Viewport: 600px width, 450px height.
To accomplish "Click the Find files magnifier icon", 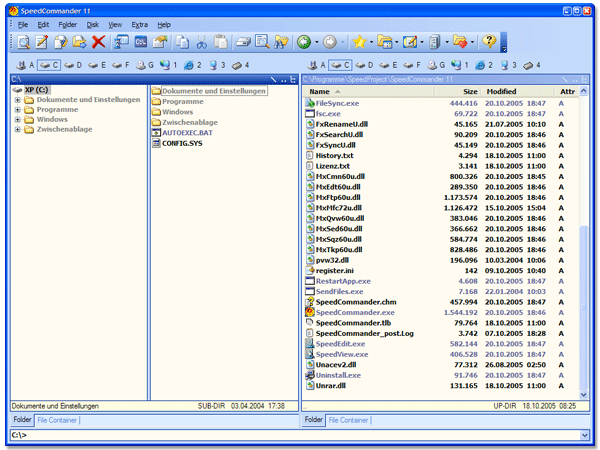I will (x=262, y=42).
